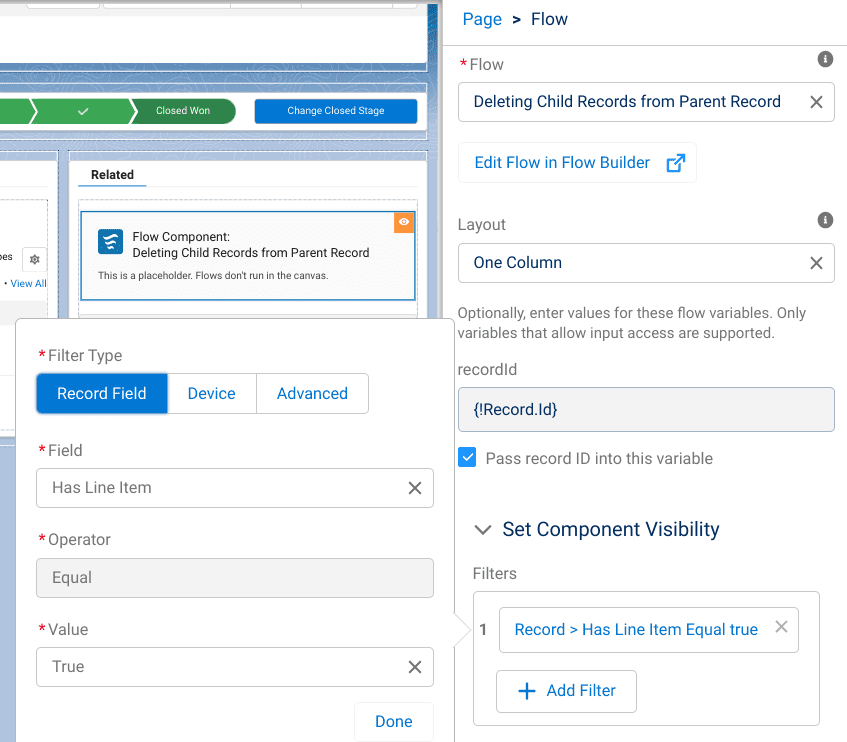The width and height of the screenshot is (847, 742).
Task: Click the View All link
Action: coord(28,284)
